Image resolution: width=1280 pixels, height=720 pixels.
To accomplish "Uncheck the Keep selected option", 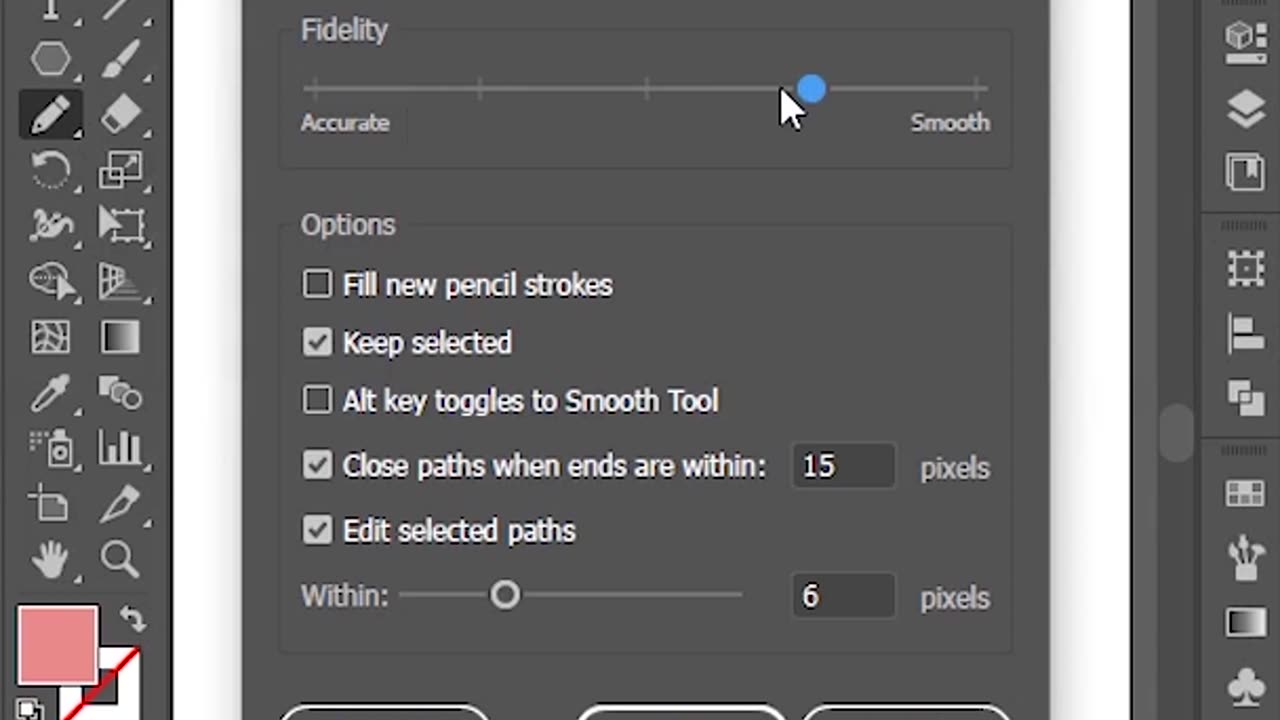I will pos(317,343).
